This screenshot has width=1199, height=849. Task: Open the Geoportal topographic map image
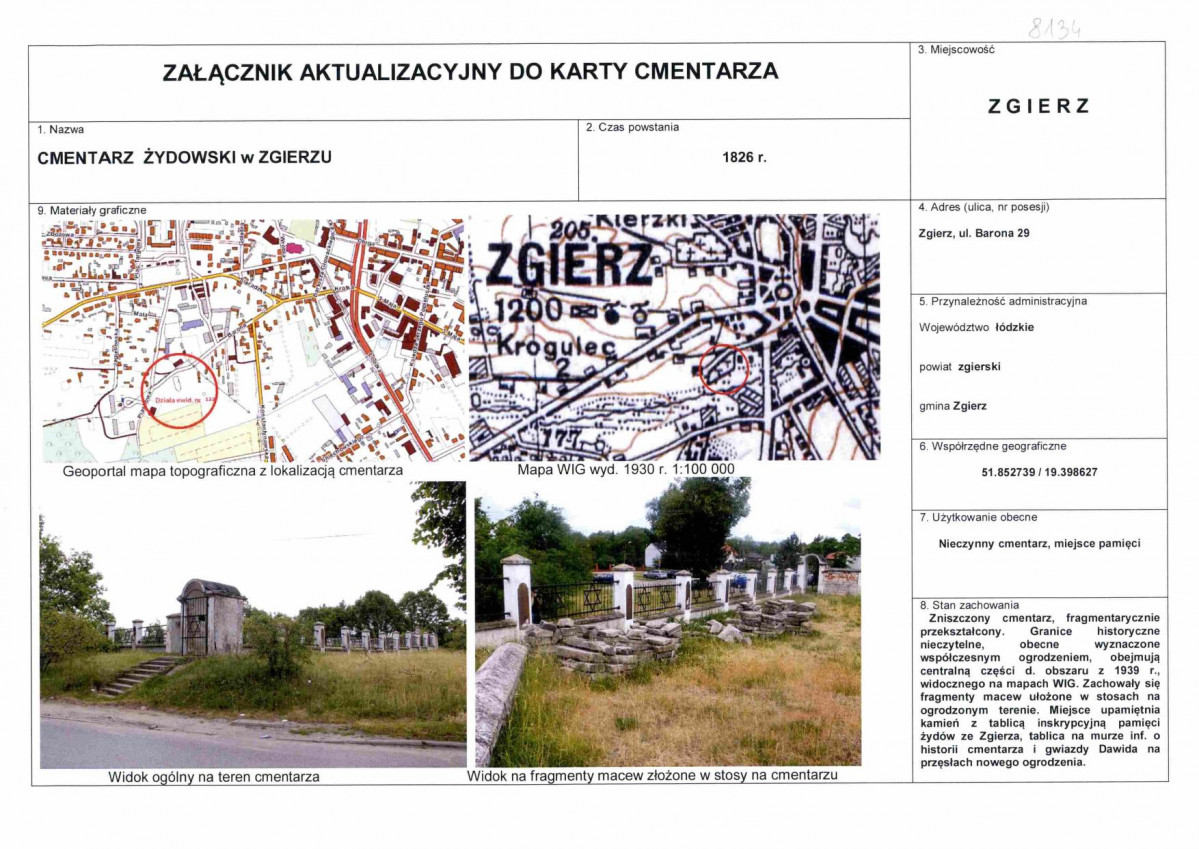(x=253, y=341)
